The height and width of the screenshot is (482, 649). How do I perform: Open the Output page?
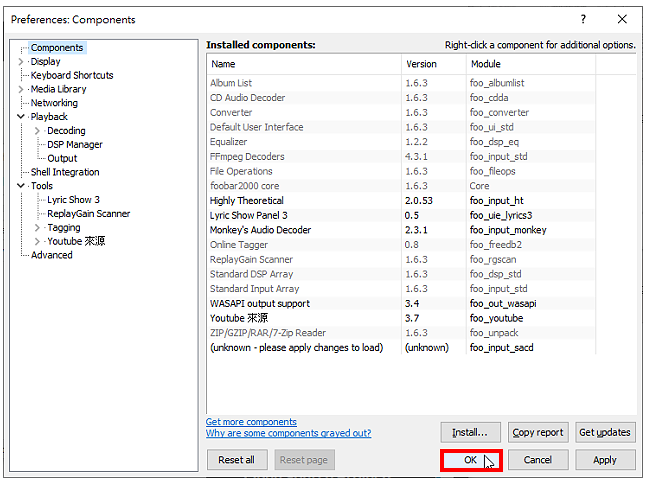[x=62, y=158]
